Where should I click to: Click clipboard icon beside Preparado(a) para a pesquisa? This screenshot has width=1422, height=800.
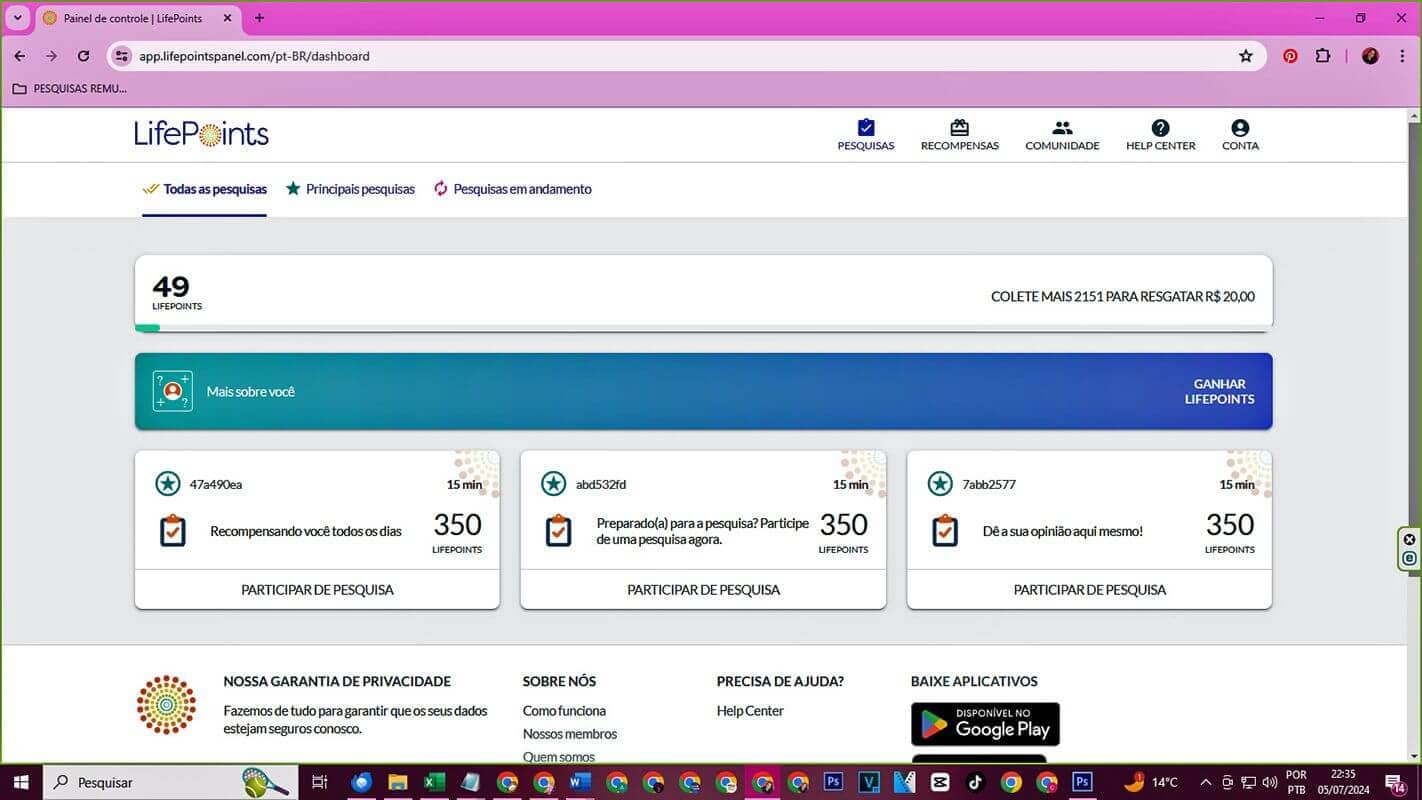tap(559, 530)
